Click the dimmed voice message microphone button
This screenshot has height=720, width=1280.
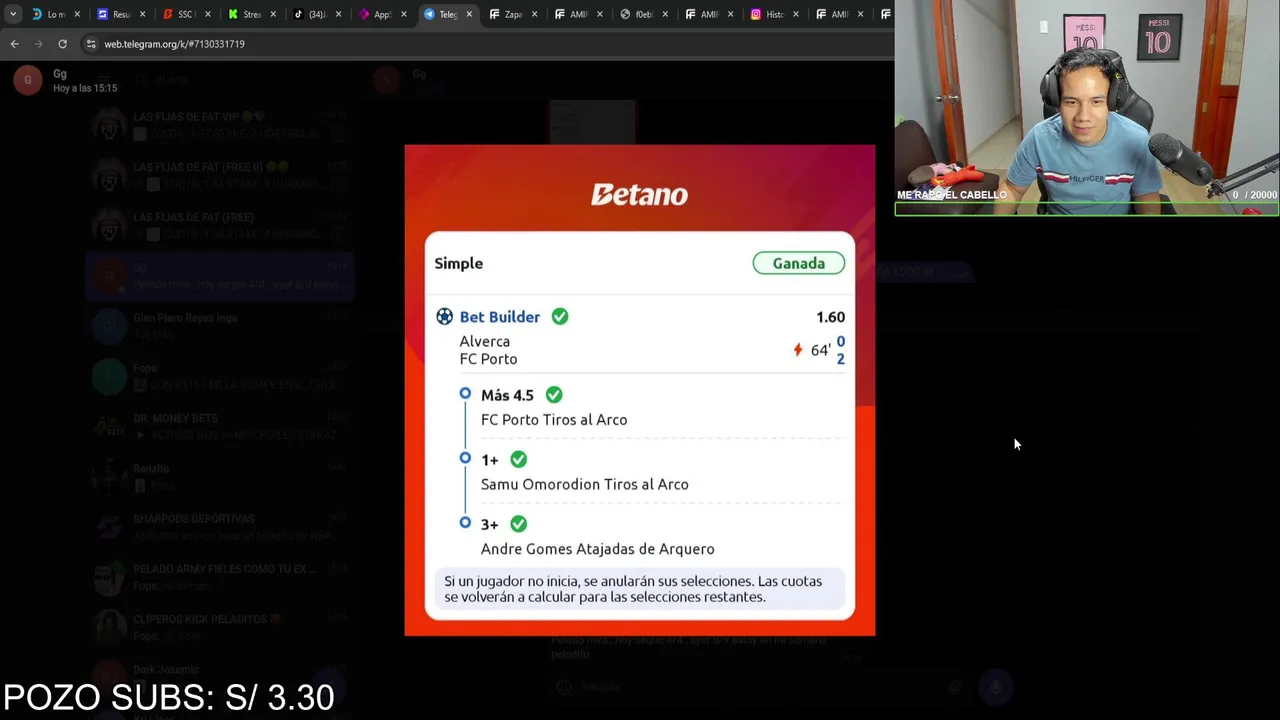coord(996,687)
